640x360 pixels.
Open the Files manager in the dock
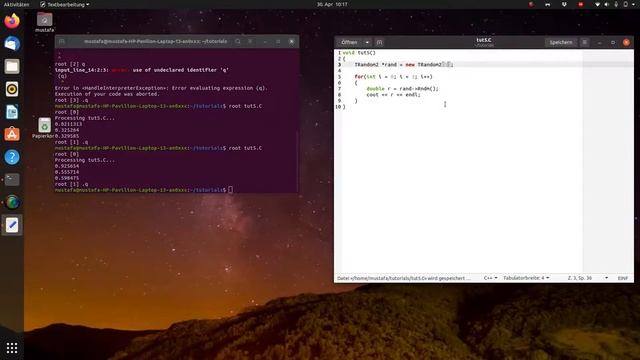(x=12, y=66)
